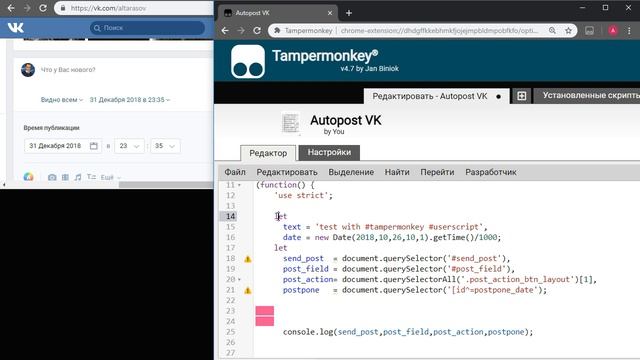Open the 'Редактировать' menu
Screen dimensions: 640x360
287,172
